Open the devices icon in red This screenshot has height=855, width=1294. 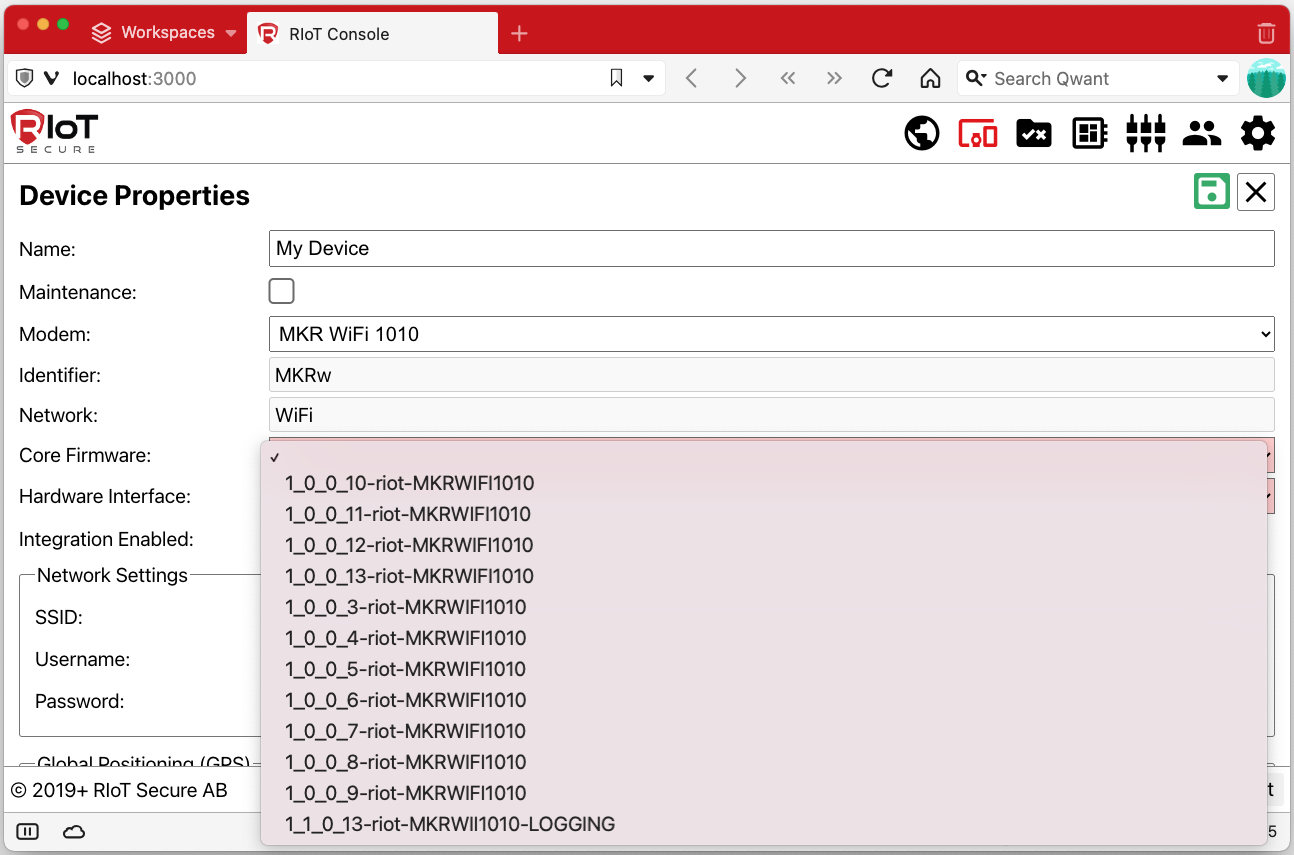coord(977,133)
